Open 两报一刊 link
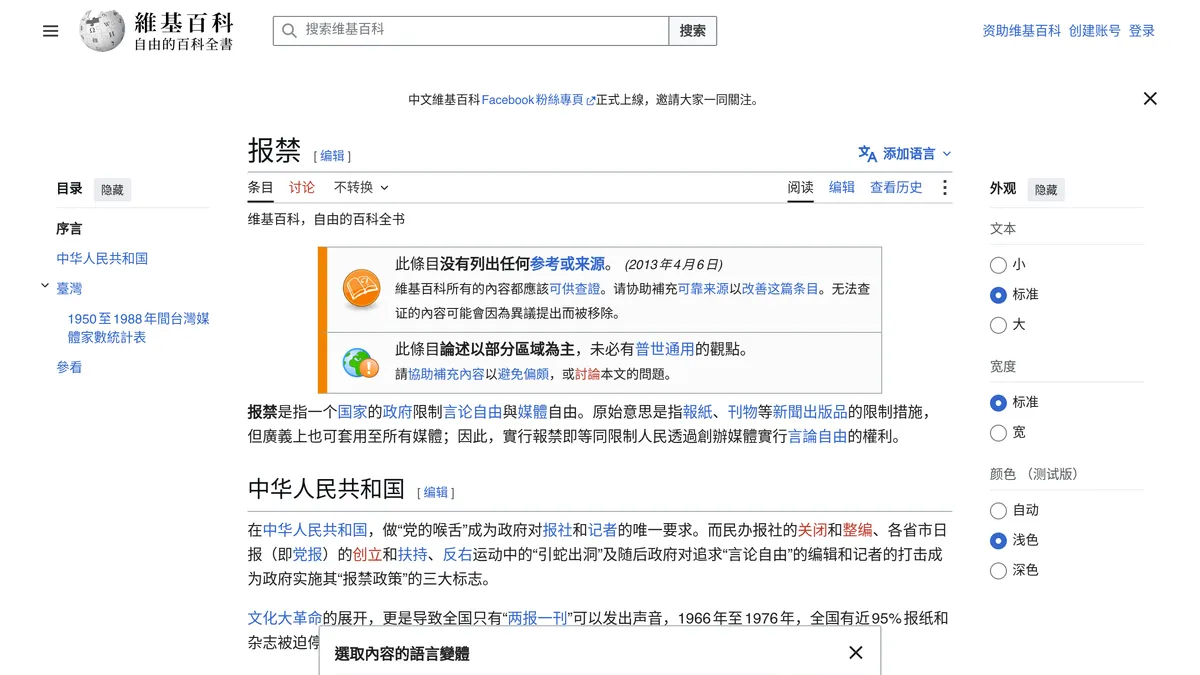Viewport: 1200px width, 675px height. click(x=538, y=618)
